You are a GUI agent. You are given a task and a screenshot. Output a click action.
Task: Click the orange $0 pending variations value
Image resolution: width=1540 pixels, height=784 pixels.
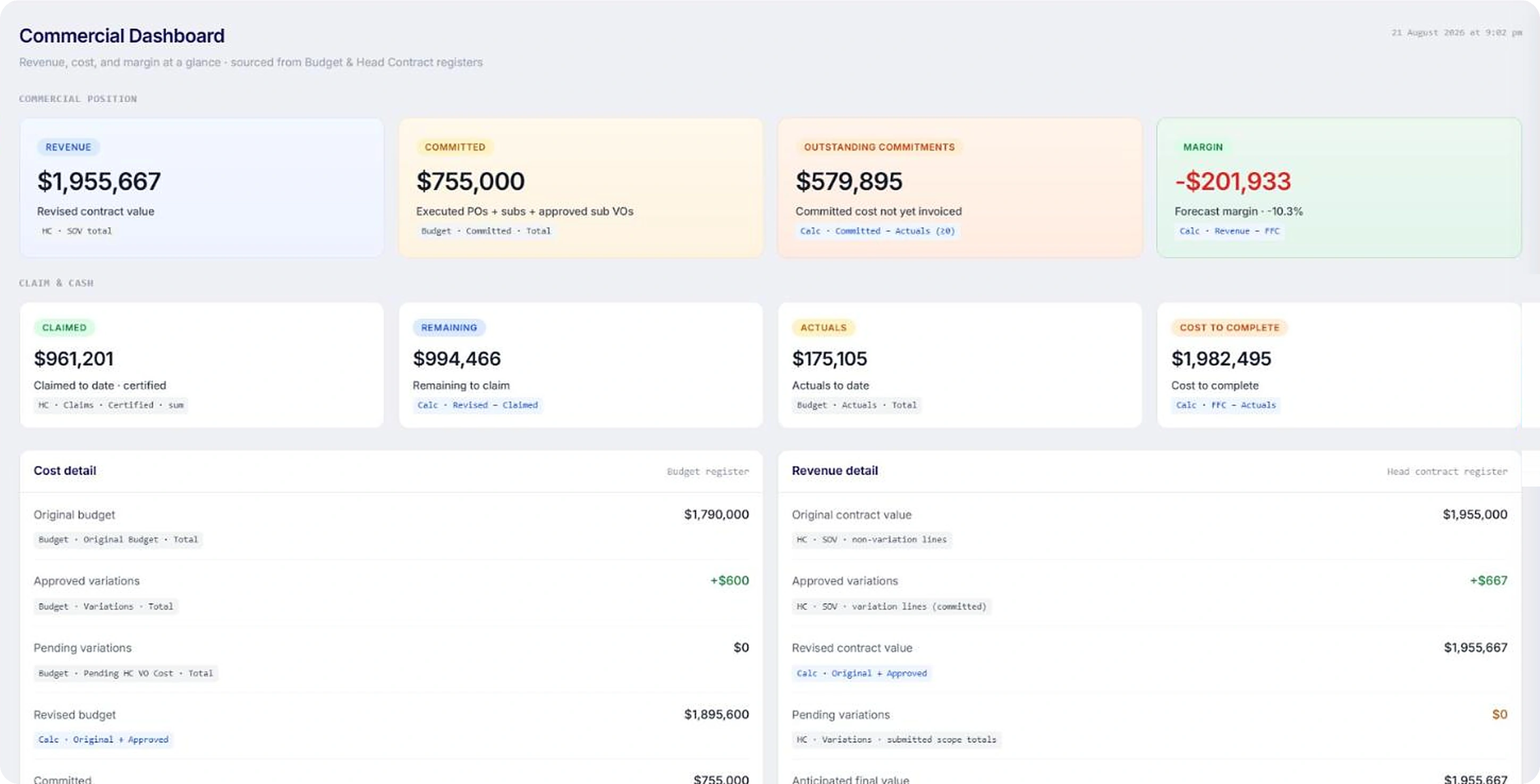1500,715
